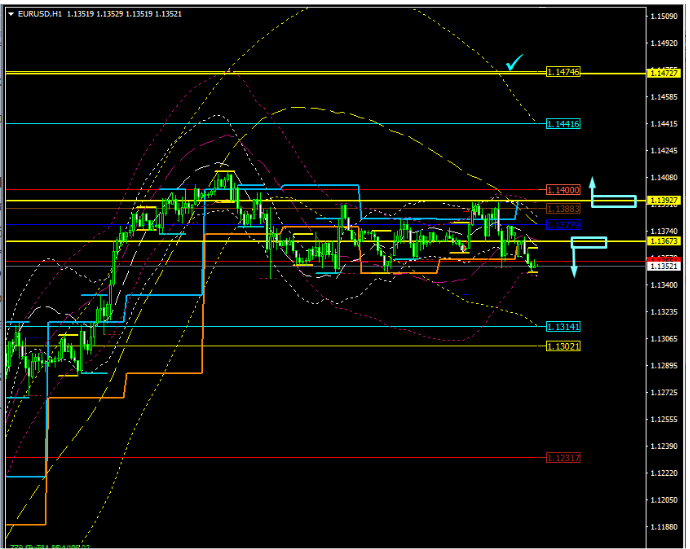This screenshot has height=549, width=690.
Task: Click the 1.13065 value on price scale
Action: click(x=664, y=339)
